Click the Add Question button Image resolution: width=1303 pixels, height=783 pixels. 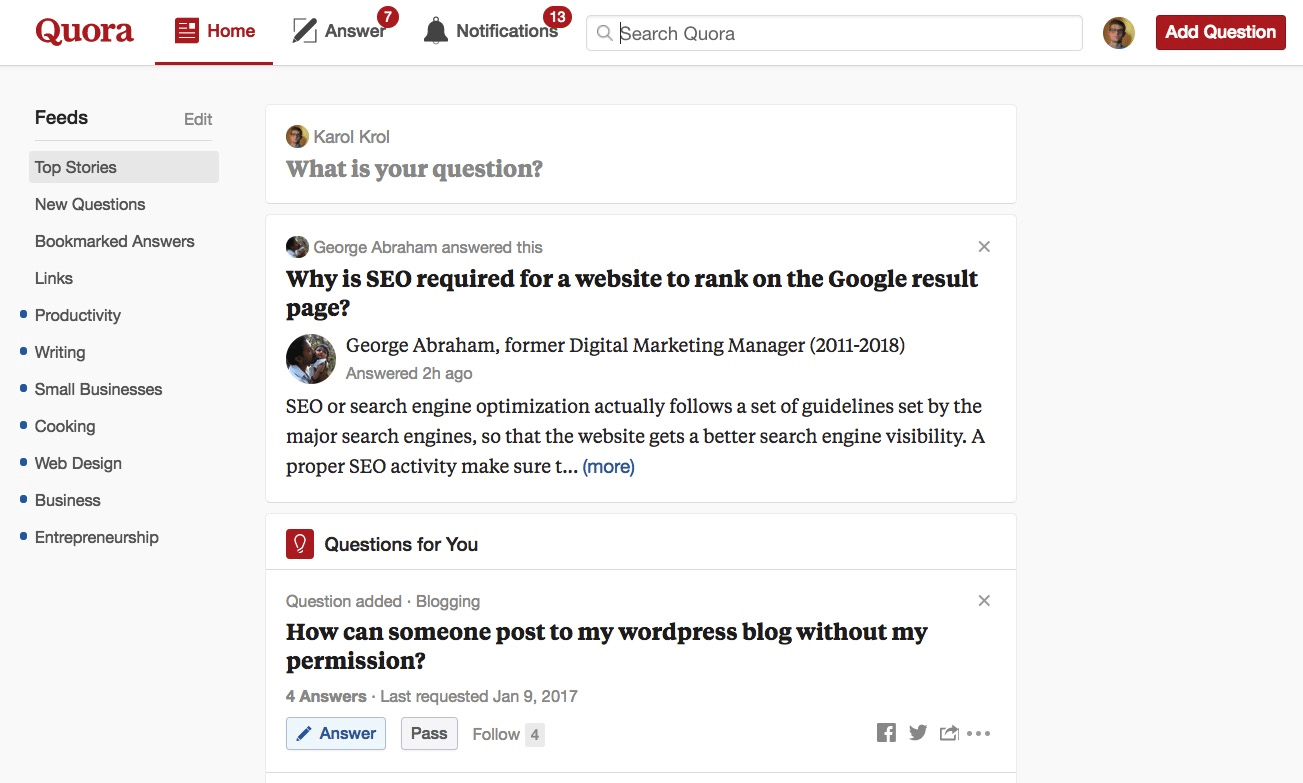1220,32
